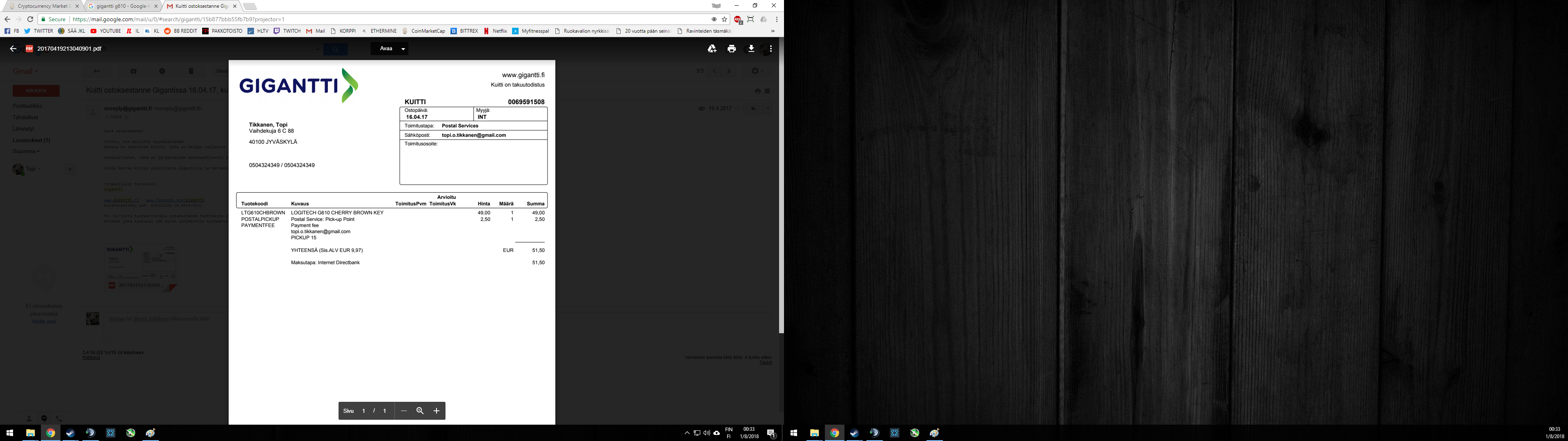Click product code LTG610CHBROWN on receipt
Screen dimensions: 1568x441
click(x=263, y=213)
